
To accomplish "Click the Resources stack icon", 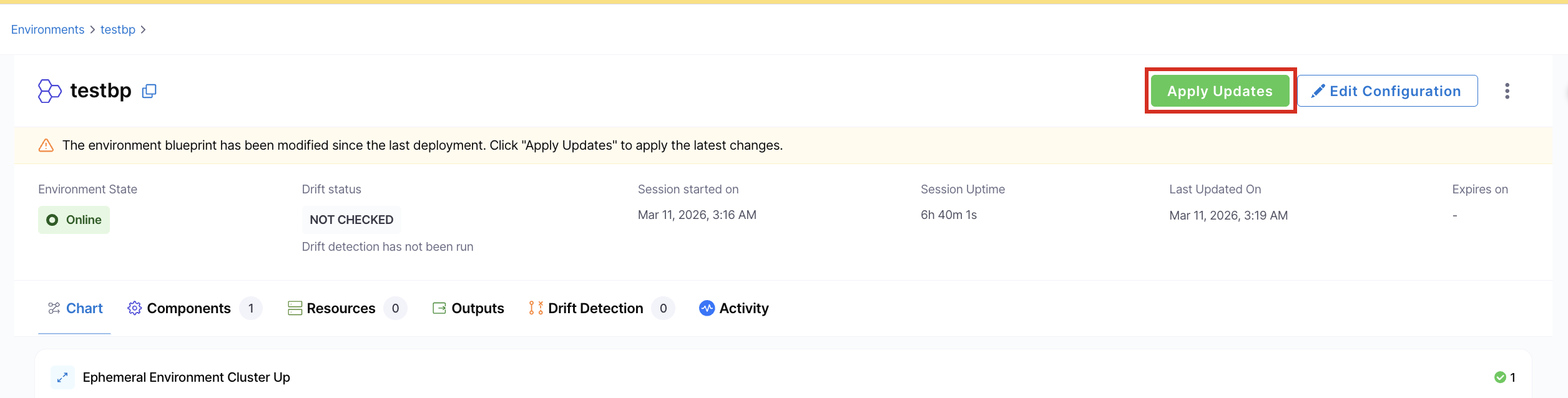I will (295, 308).
